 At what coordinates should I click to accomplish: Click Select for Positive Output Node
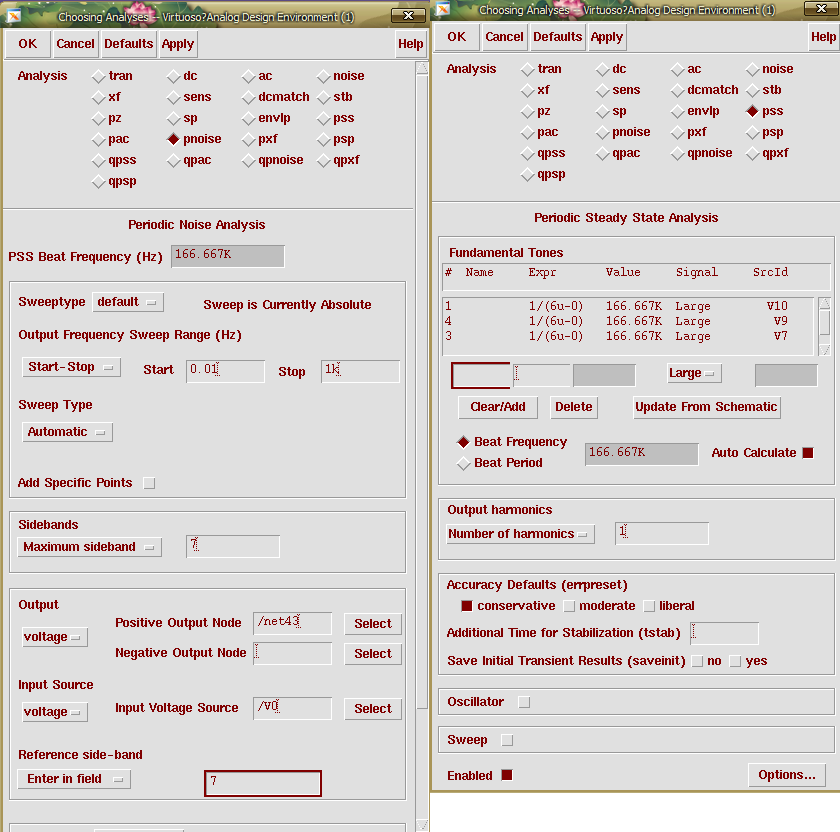click(373, 624)
